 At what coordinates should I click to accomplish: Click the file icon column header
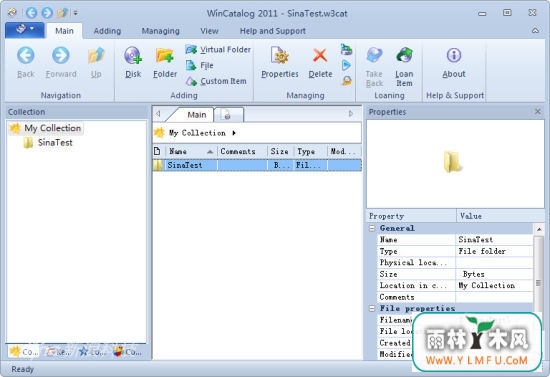click(x=158, y=151)
